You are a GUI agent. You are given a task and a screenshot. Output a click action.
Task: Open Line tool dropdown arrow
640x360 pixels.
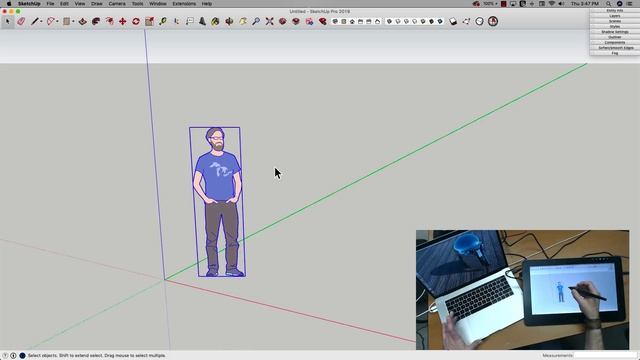point(41,22)
